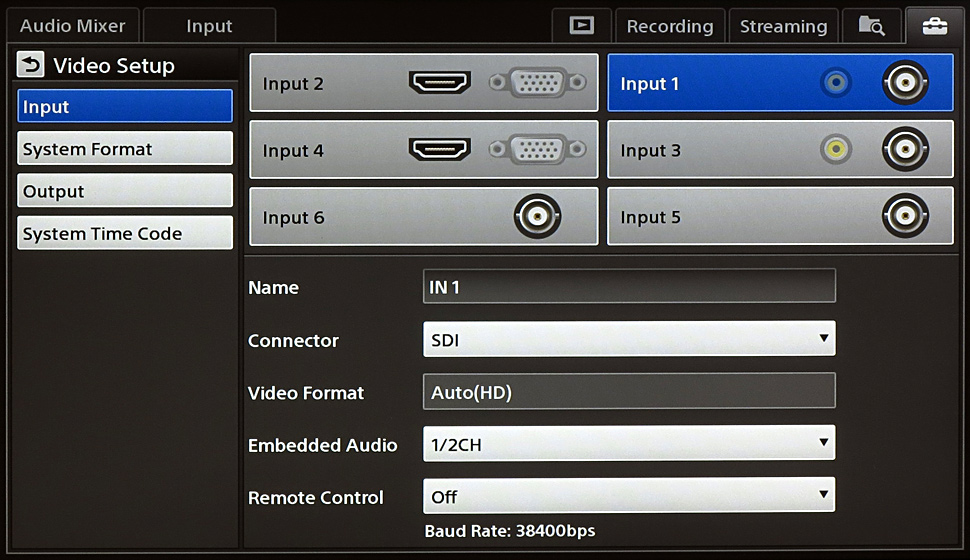
Task: Click the Name field containing IN 1
Action: [x=628, y=287]
